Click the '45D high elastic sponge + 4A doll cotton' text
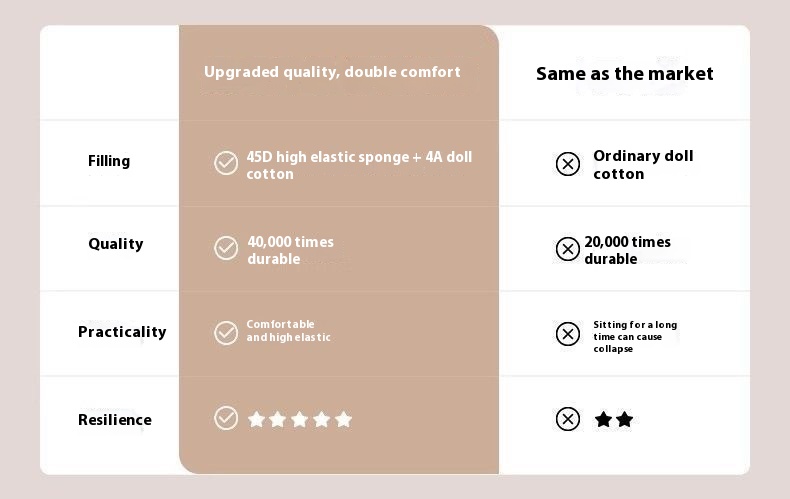This screenshot has height=499, width=790. (x=359, y=165)
